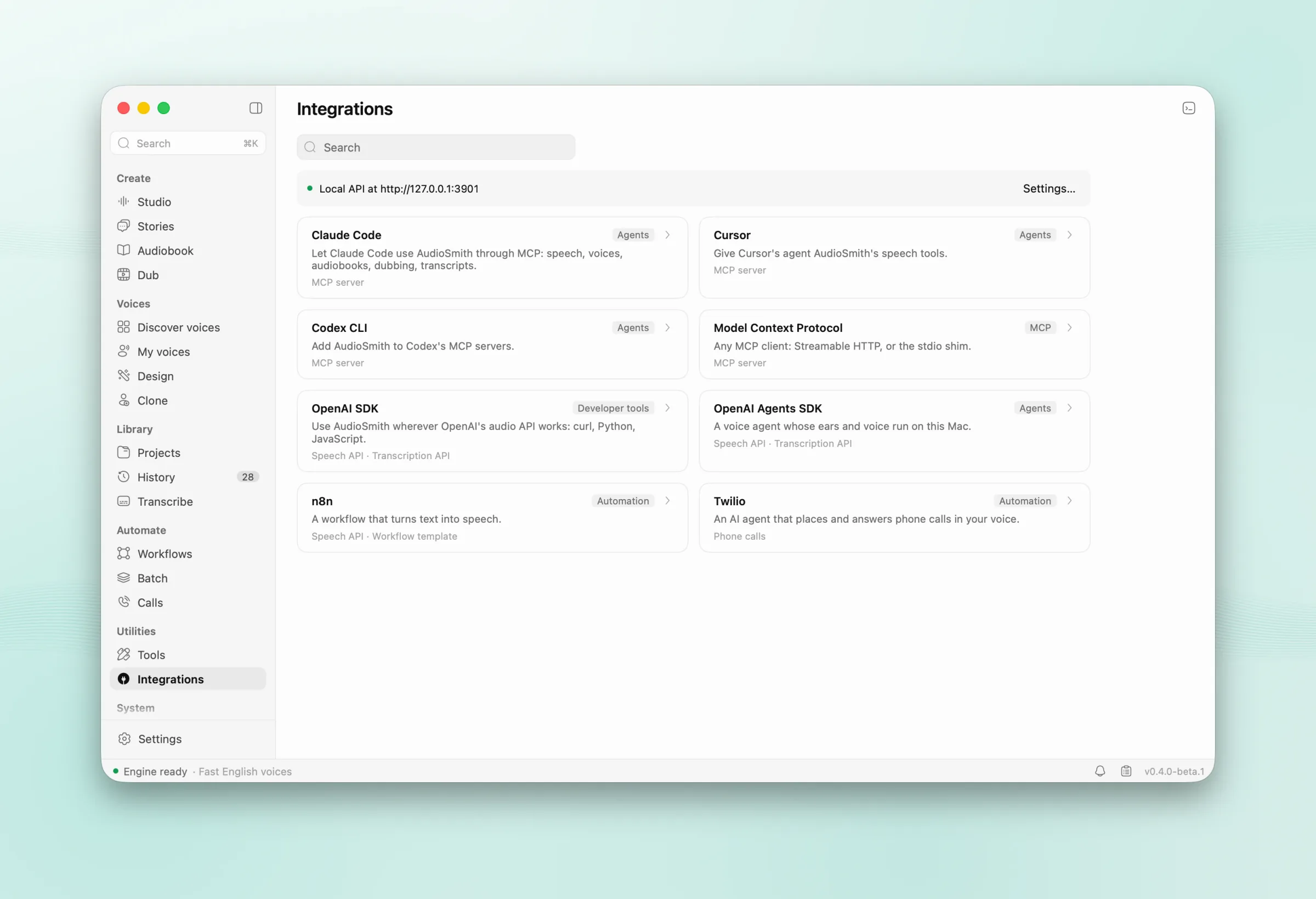Open the OpenAI SDK card chevron

[668, 408]
